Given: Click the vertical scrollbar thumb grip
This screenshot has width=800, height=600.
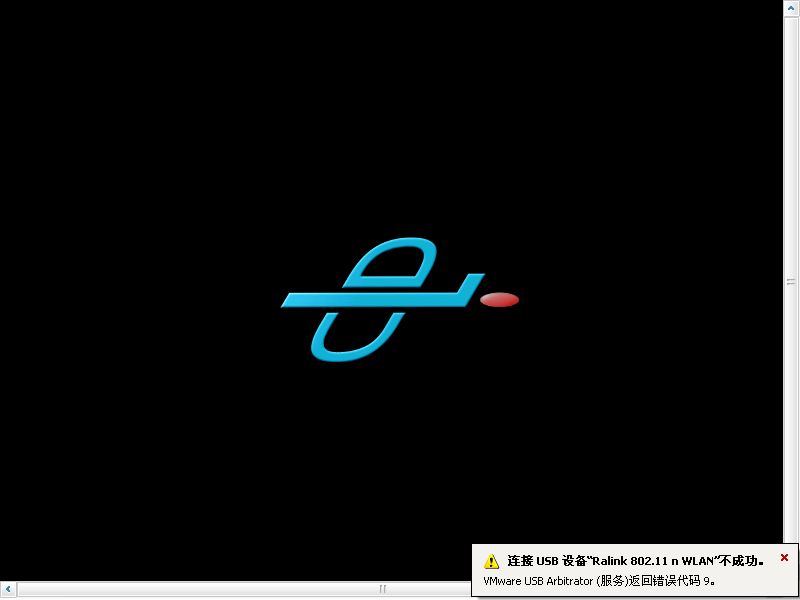Looking at the screenshot, I should [791, 282].
